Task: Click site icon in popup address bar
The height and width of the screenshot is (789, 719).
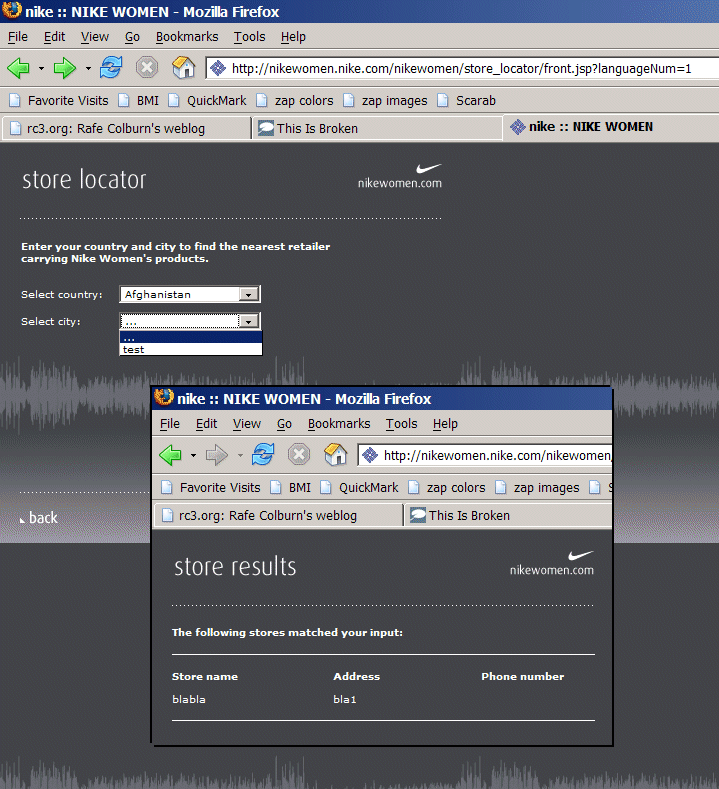Action: [x=370, y=455]
